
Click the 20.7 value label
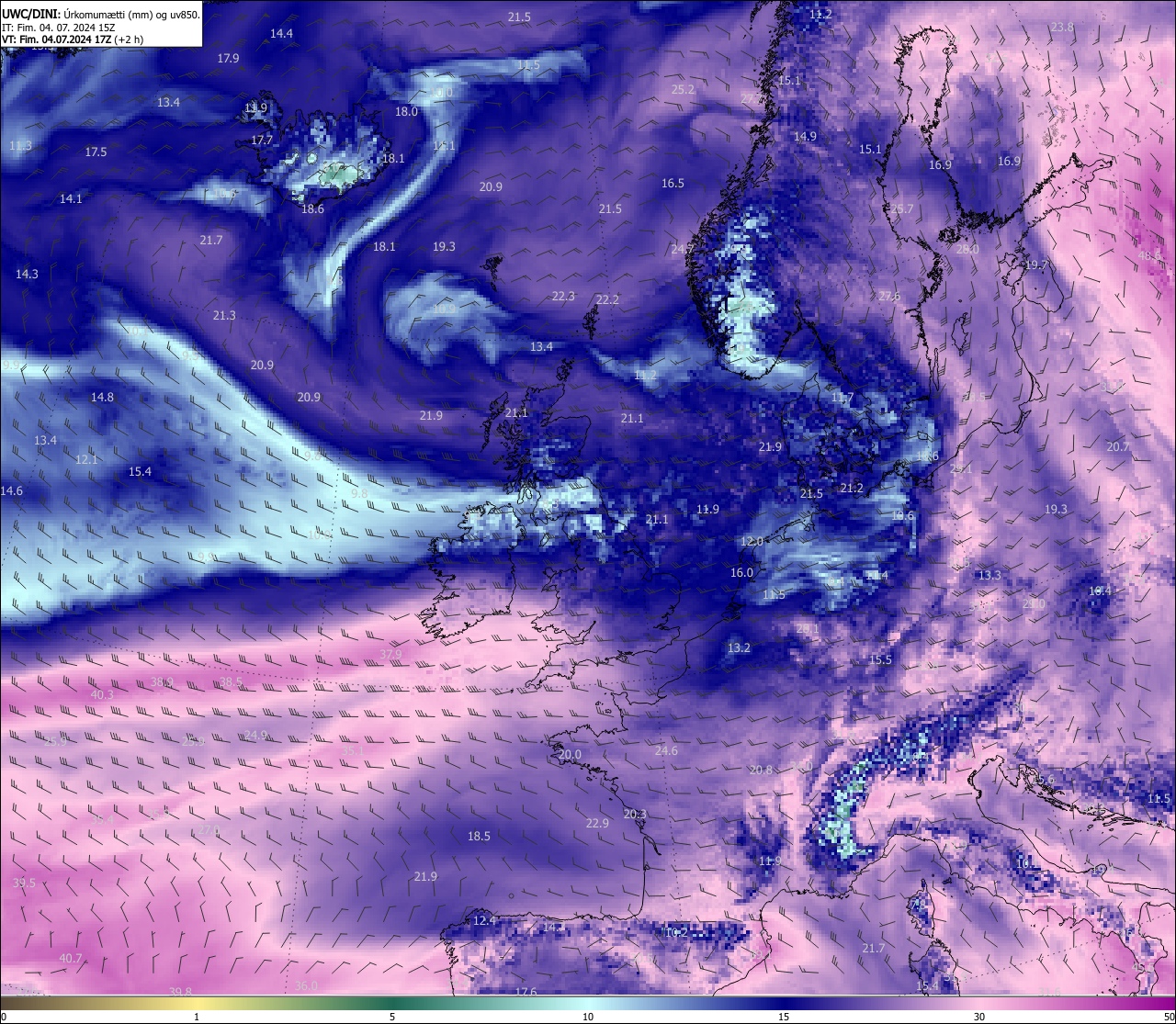point(1118,447)
